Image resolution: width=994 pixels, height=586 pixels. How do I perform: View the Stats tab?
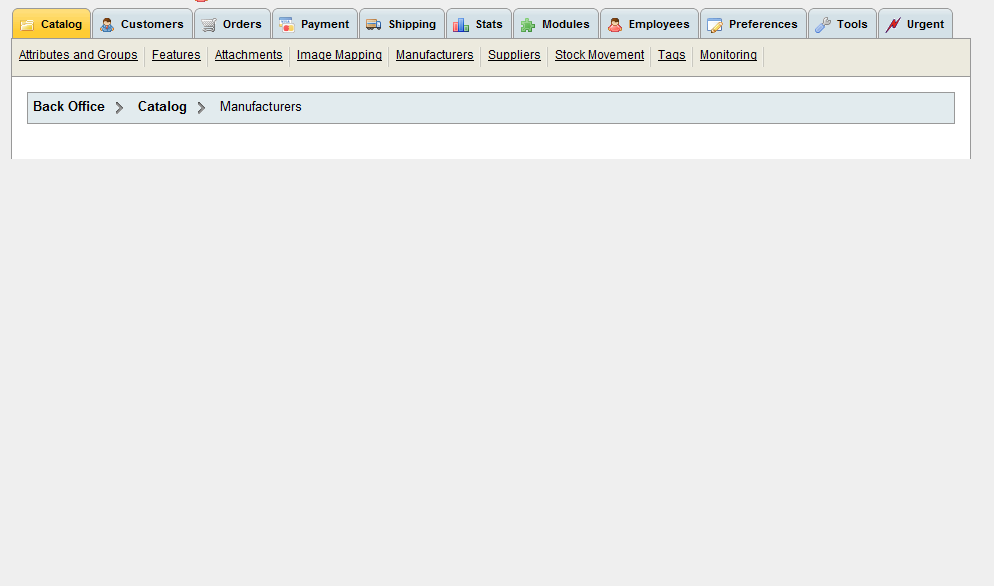479,23
